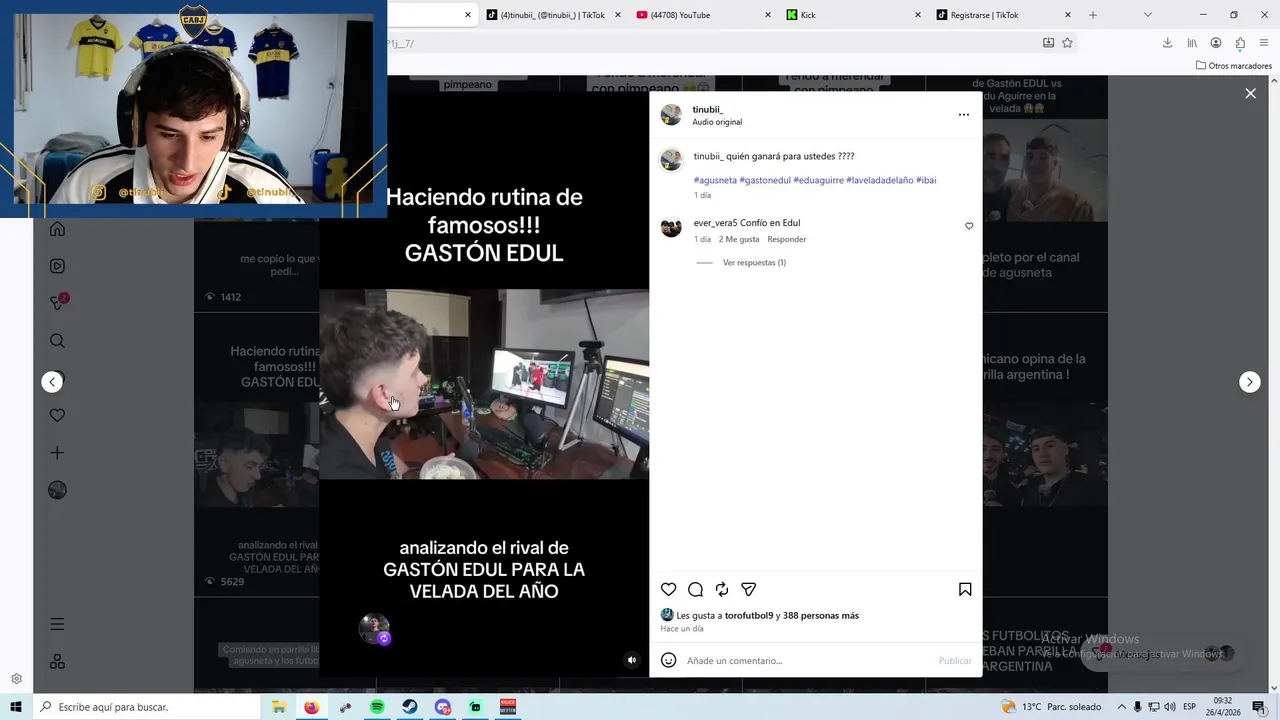This screenshot has height=720, width=1280.
Task: Open a new browser tab
Action: pyautogui.click(x=1093, y=15)
